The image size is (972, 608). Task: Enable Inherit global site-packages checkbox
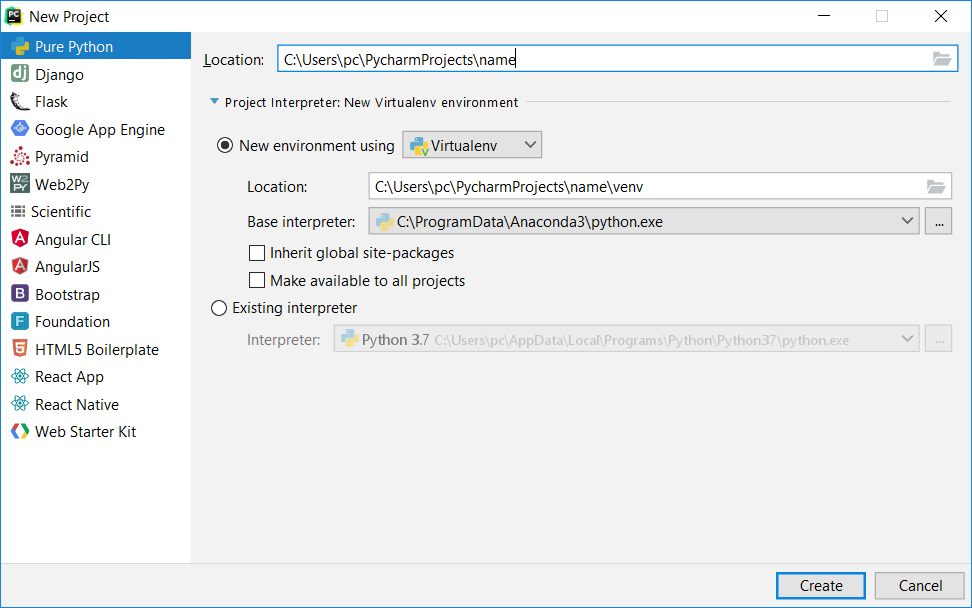click(257, 253)
